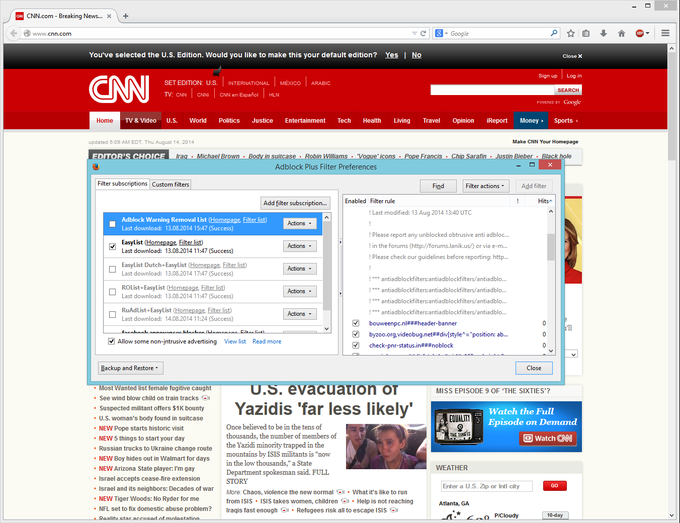Enable EasyList Dutch+EasyList checkbox
Screen dimensions: 680x523
(x=112, y=269)
